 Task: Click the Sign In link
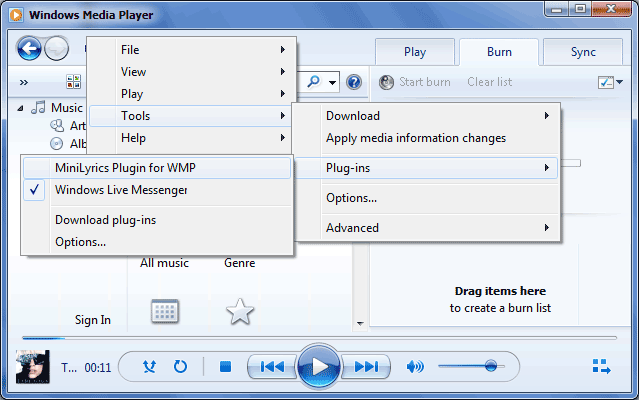pos(93,320)
